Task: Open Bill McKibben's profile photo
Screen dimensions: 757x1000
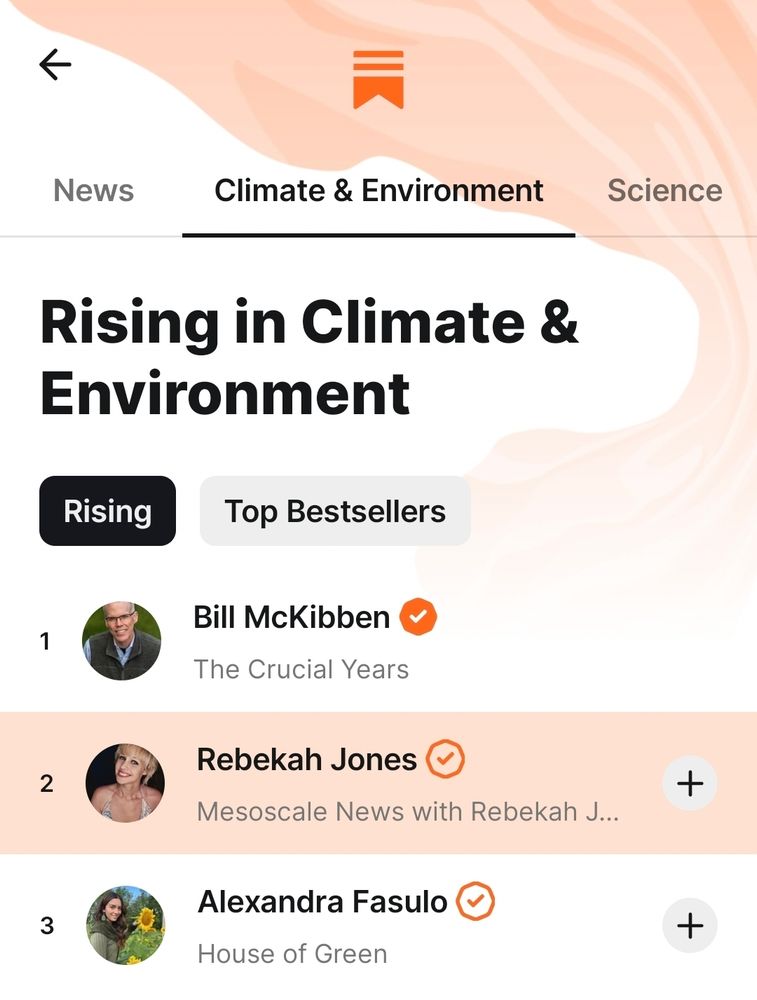Action: tap(121, 641)
